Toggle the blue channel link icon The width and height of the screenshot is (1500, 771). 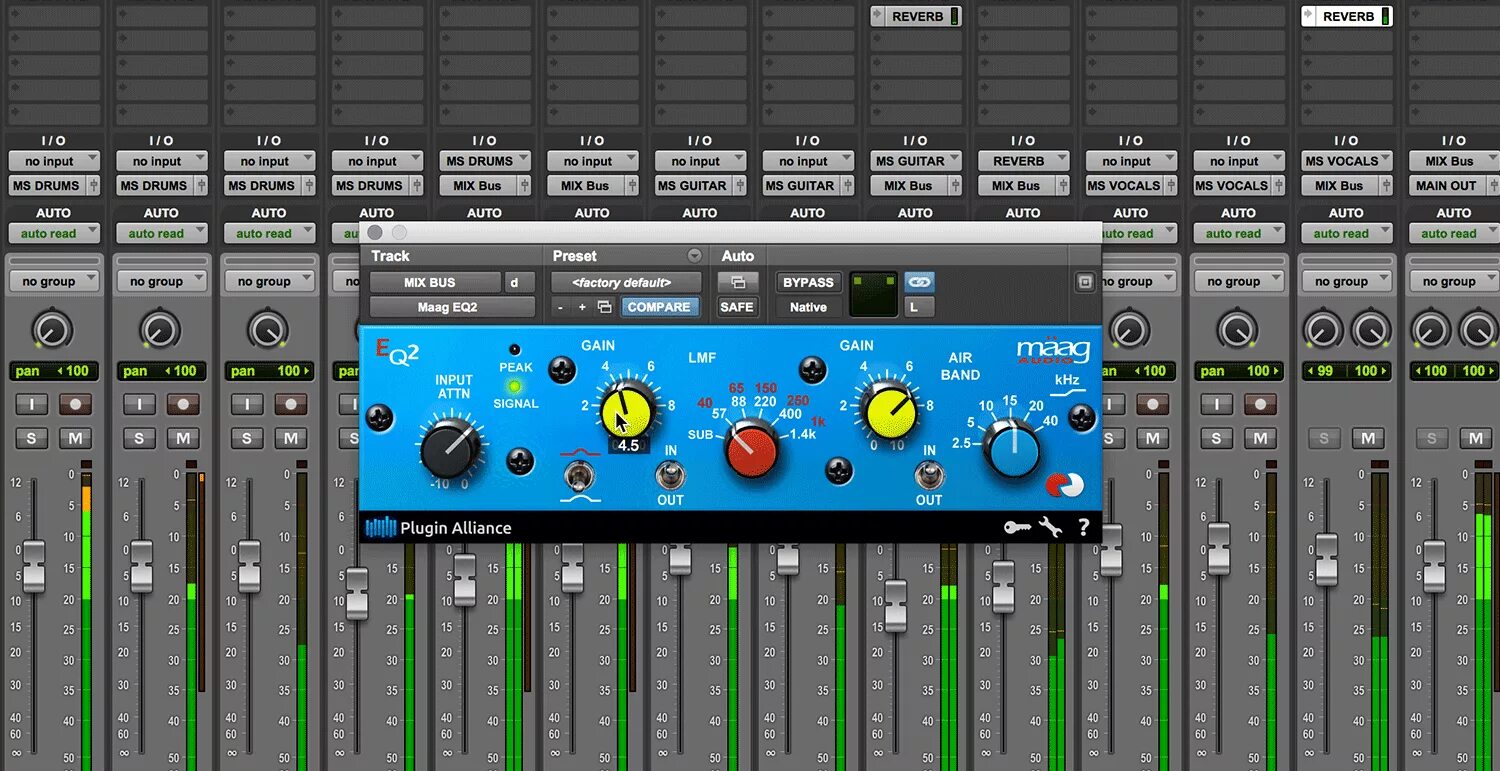point(919,283)
